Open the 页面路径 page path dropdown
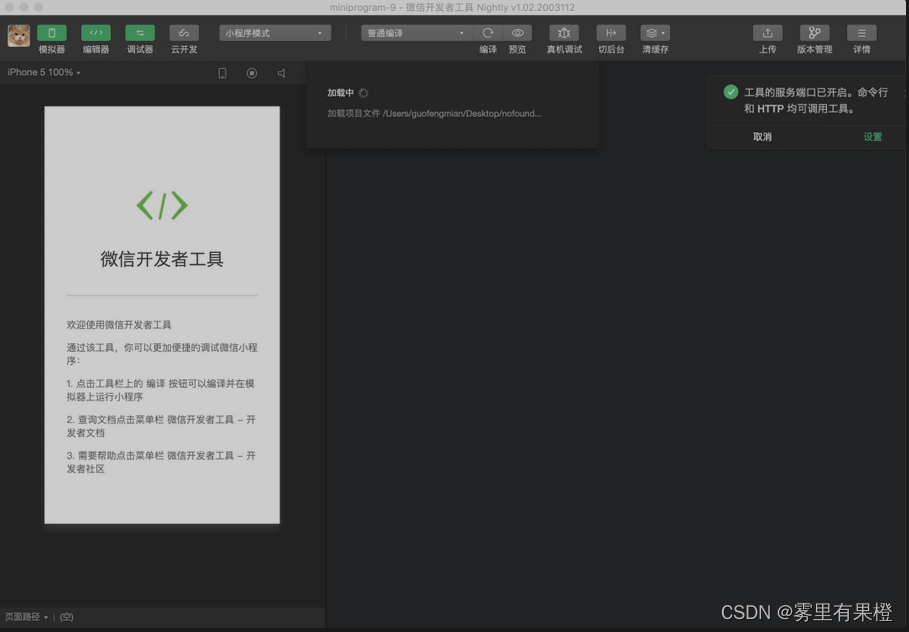The width and height of the screenshot is (909, 632). [x=27, y=617]
